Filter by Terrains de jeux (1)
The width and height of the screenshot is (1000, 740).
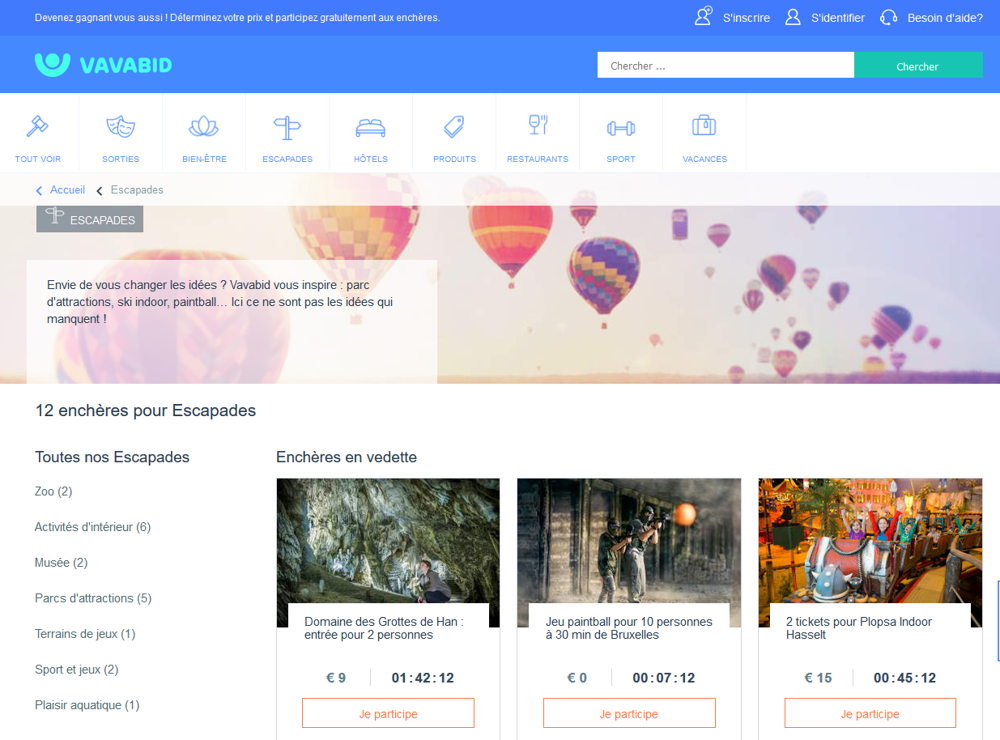pos(85,634)
